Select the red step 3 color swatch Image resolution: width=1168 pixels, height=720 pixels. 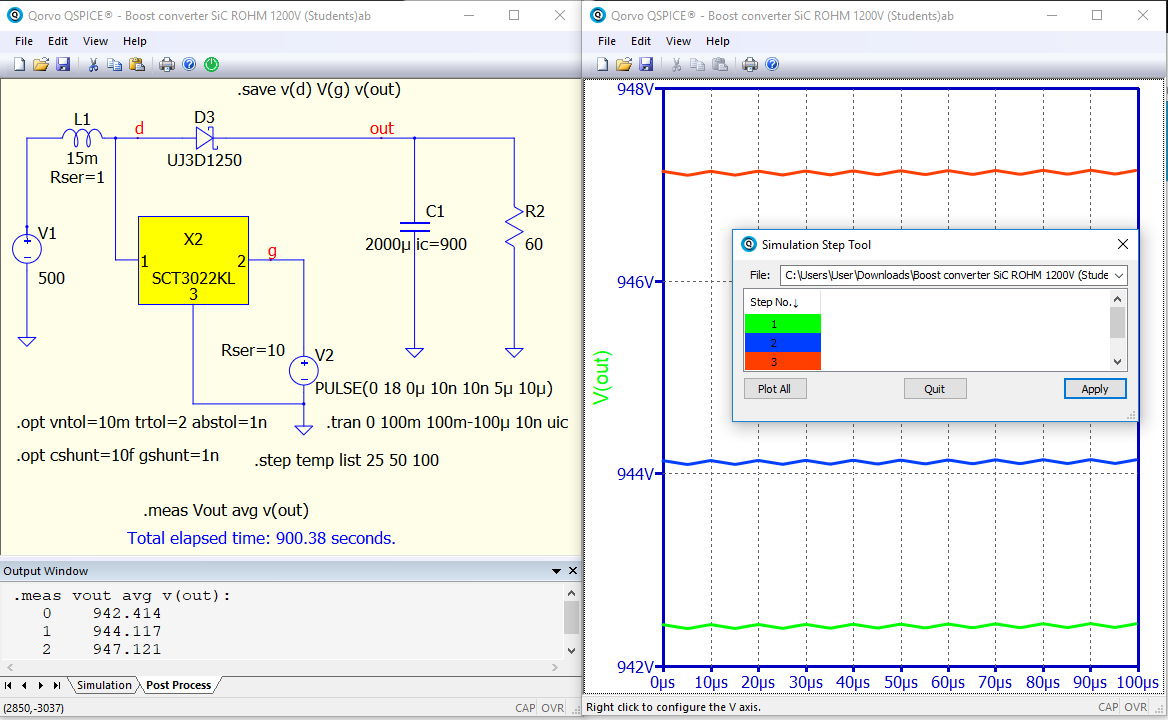(x=783, y=361)
